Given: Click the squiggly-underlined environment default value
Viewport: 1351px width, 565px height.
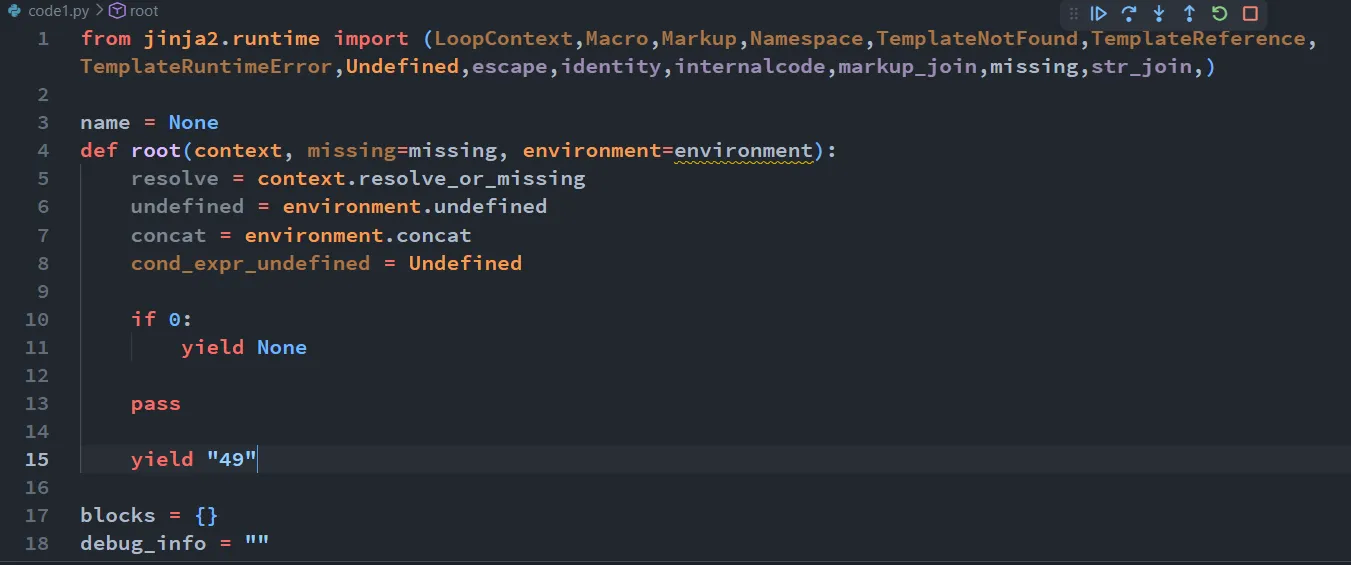Looking at the screenshot, I should coord(744,151).
